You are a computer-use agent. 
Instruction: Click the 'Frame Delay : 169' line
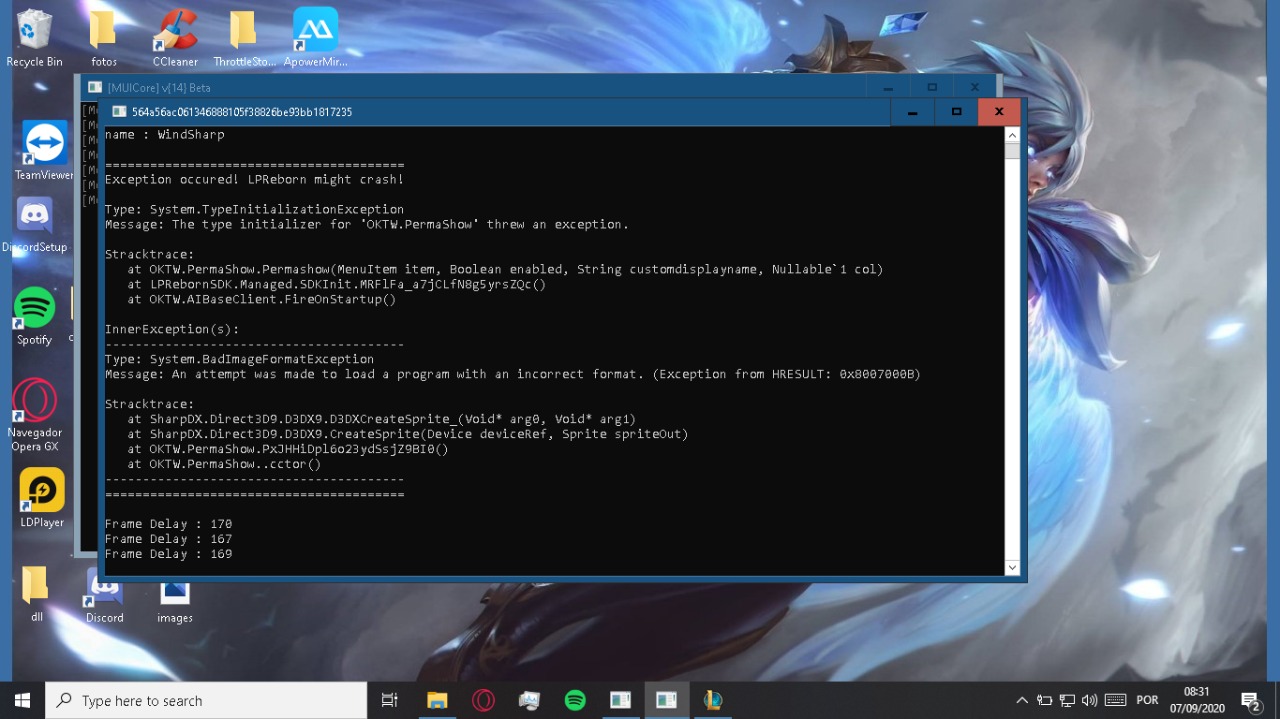click(168, 554)
